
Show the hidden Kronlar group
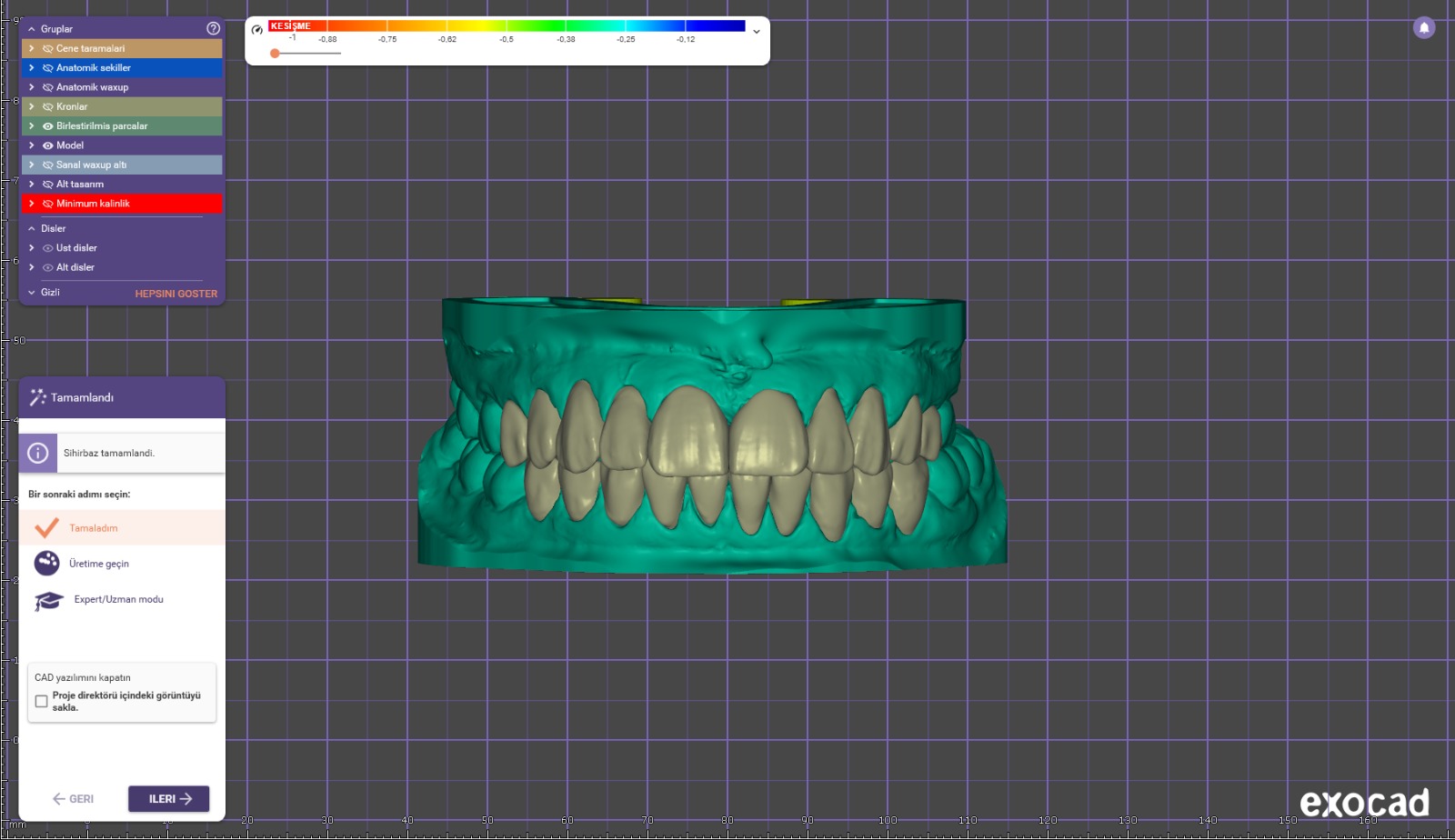(x=48, y=106)
